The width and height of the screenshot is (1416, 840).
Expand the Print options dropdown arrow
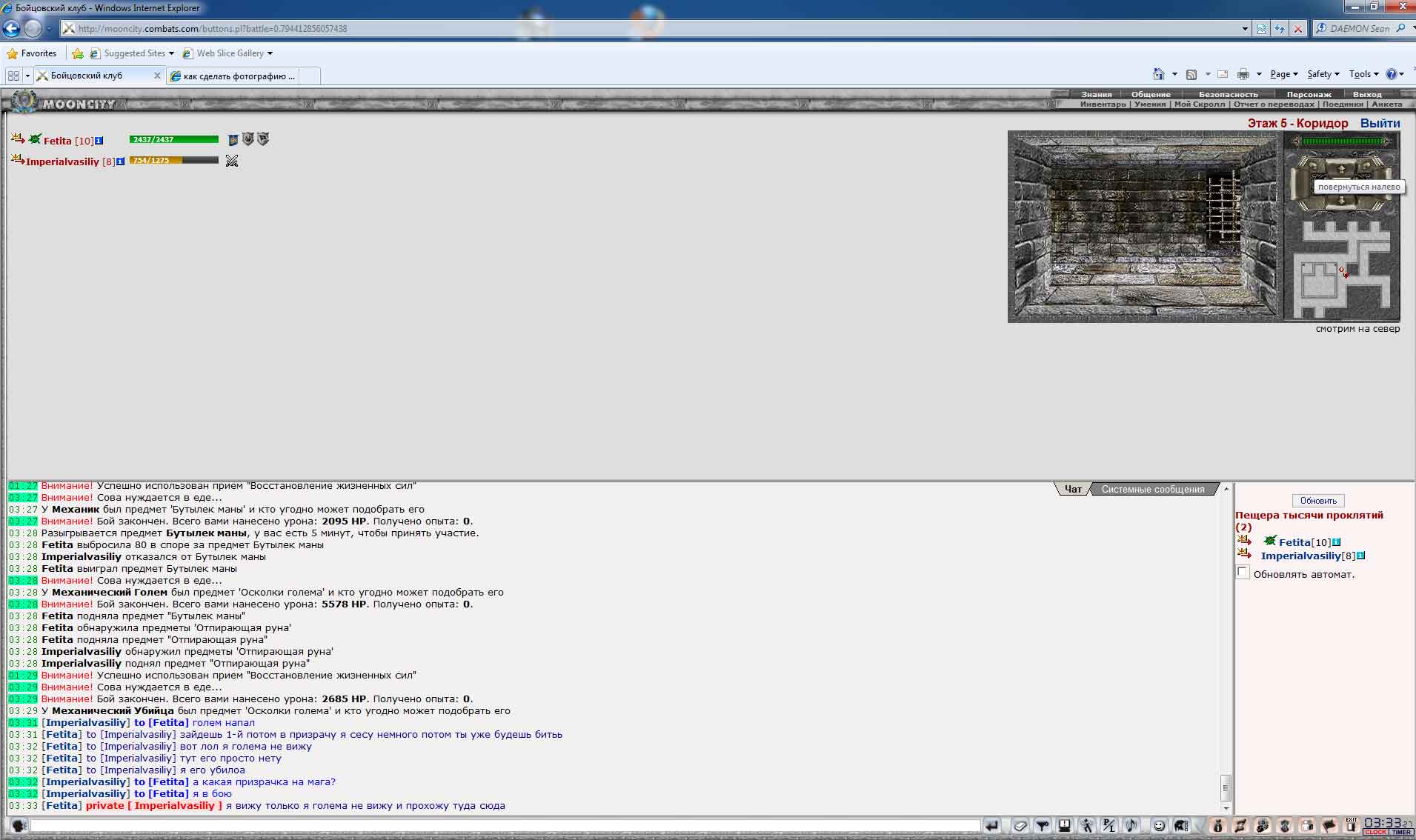[1259, 74]
